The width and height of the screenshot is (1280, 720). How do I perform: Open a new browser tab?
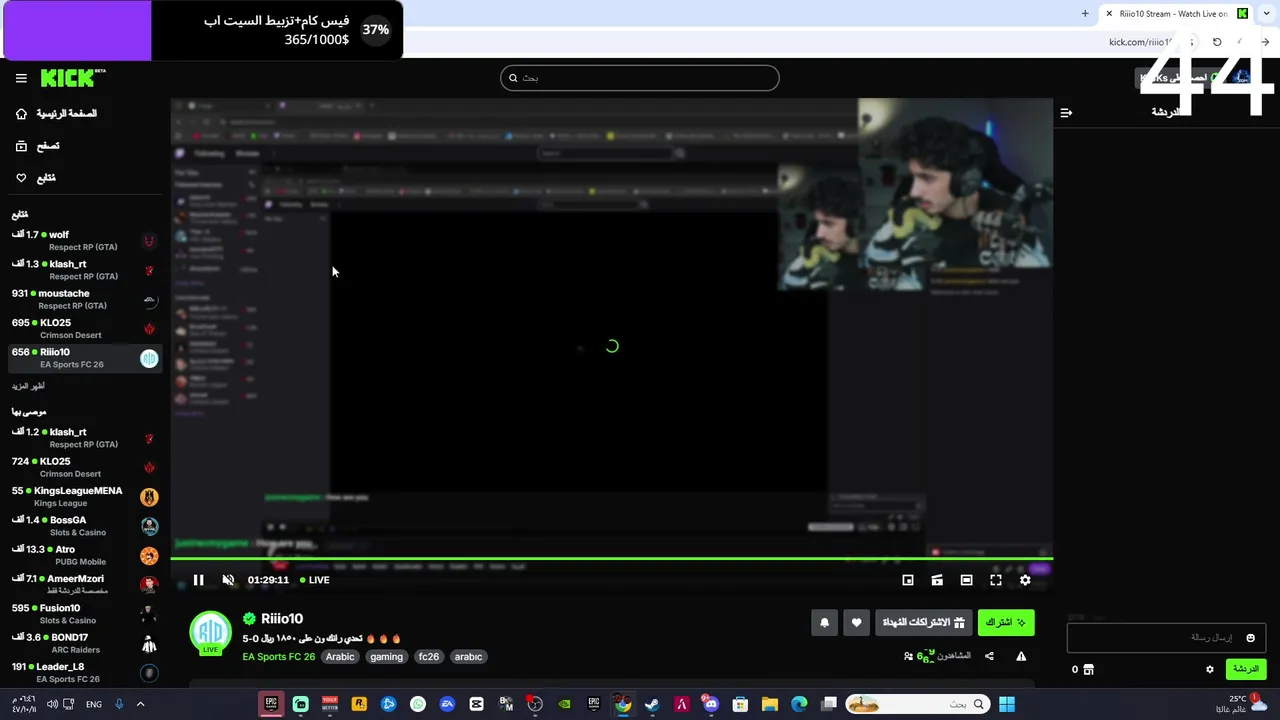[1085, 14]
